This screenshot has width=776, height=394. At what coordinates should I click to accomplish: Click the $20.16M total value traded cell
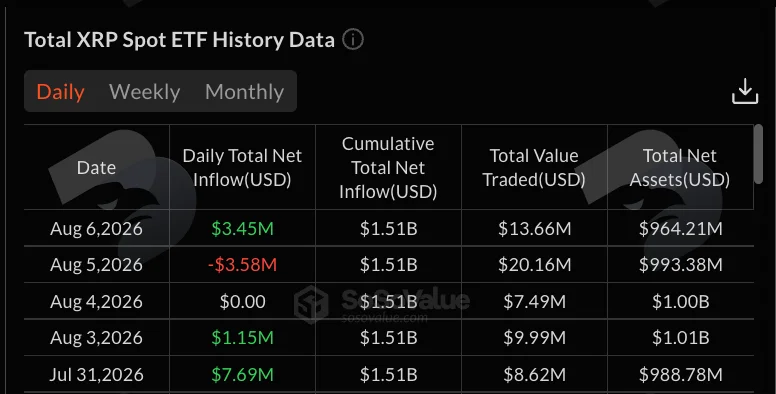point(534,264)
